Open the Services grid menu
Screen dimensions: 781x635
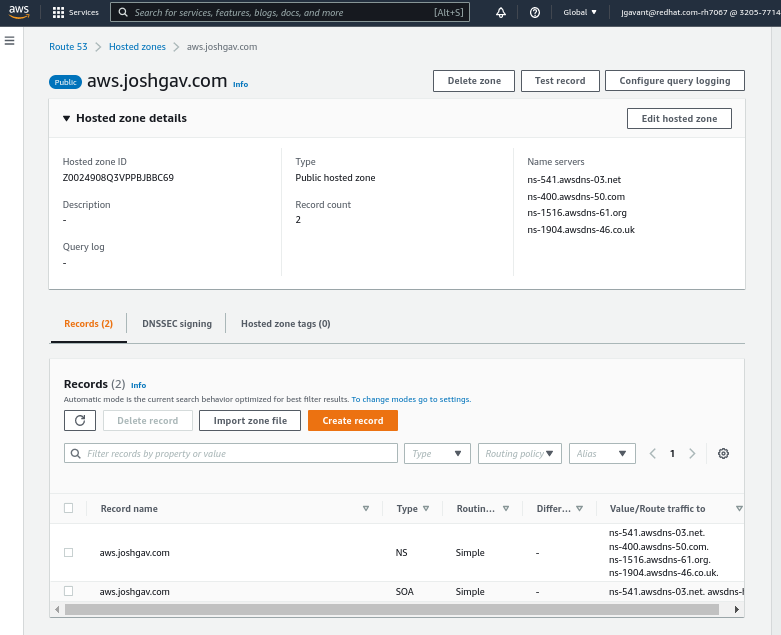click(75, 13)
